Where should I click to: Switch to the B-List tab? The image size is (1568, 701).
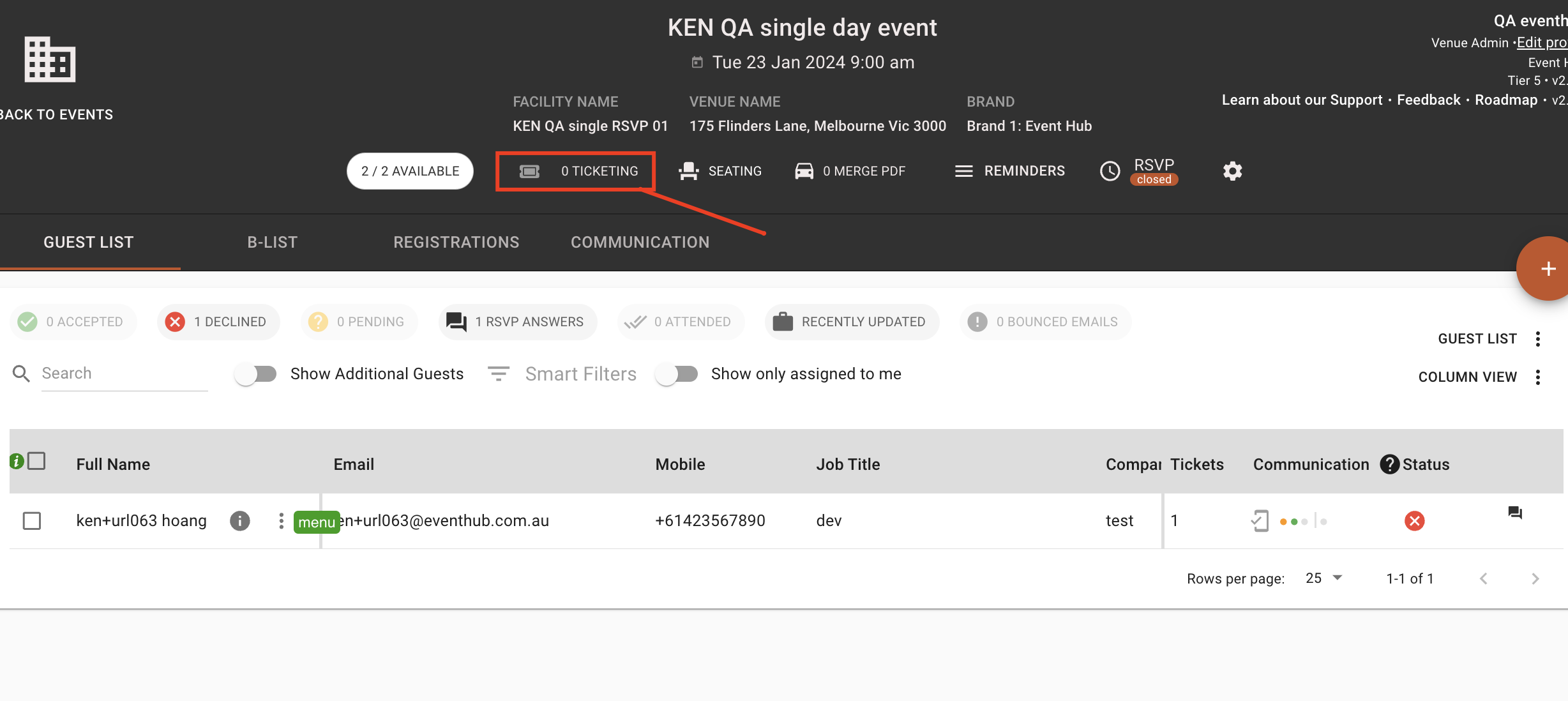pyautogui.click(x=273, y=243)
